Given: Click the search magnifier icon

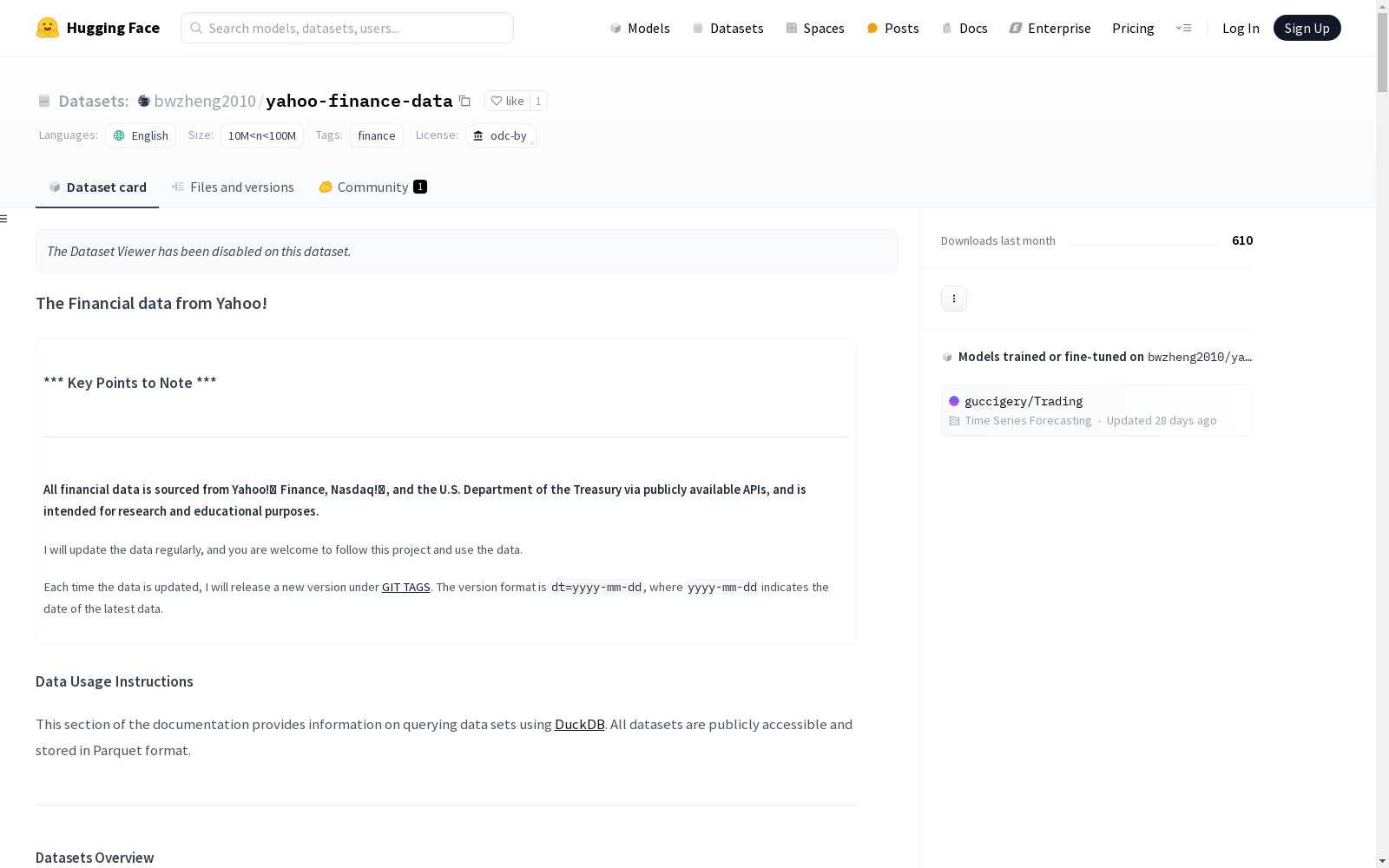Looking at the screenshot, I should pos(196,28).
